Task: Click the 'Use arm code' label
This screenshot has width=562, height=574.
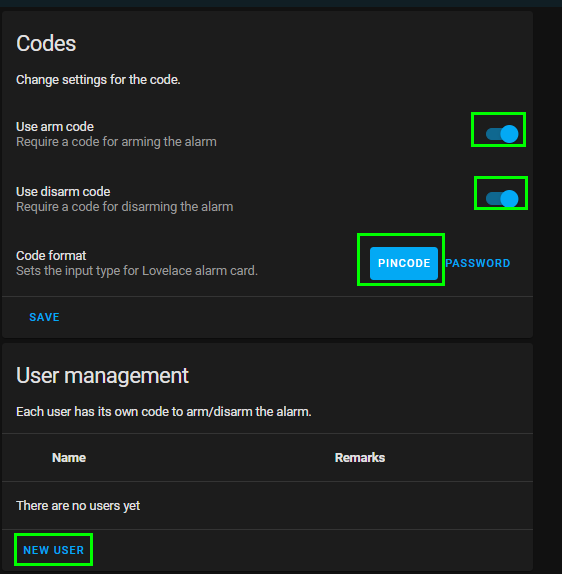Action: (55, 127)
